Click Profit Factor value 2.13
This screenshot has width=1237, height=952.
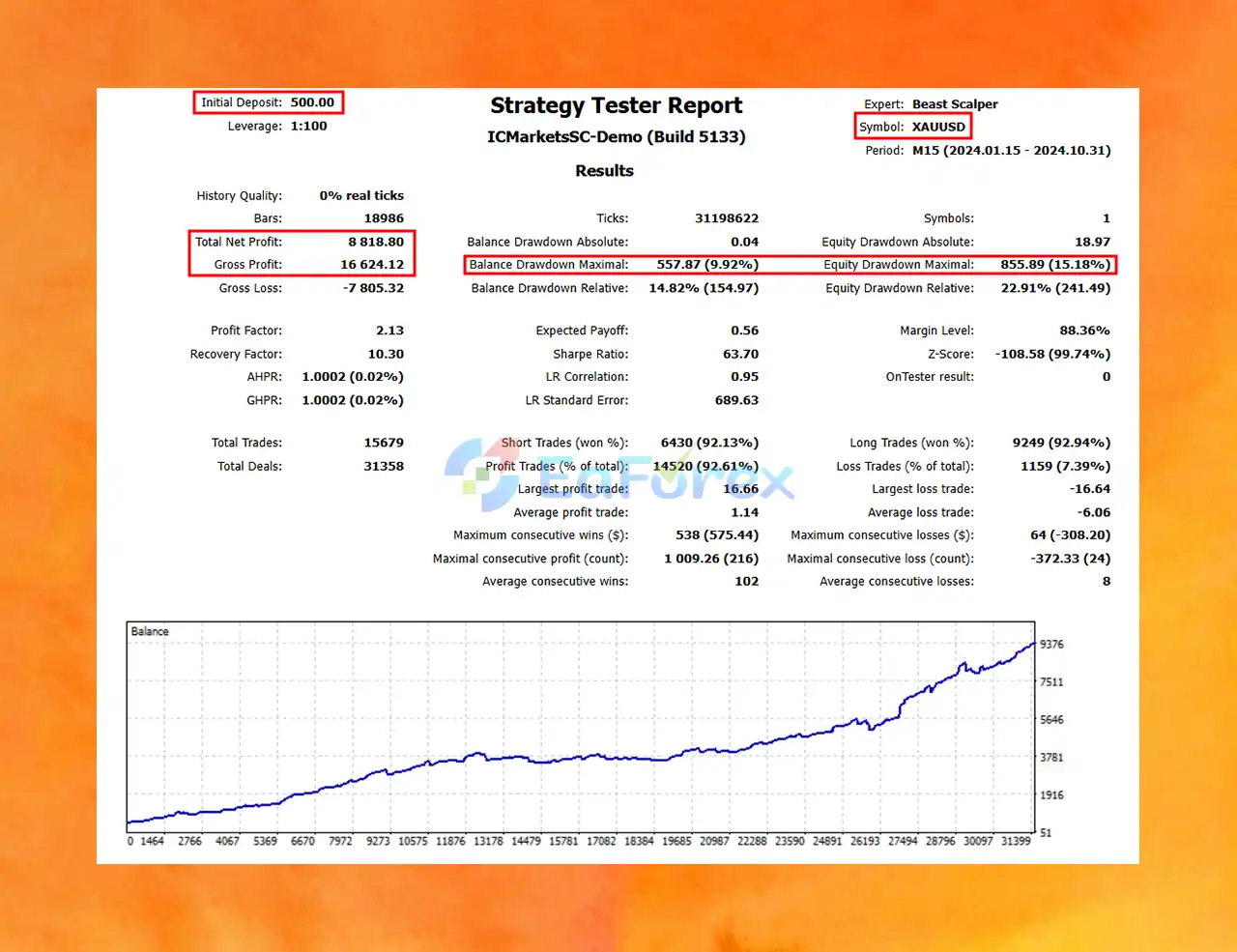click(x=389, y=331)
